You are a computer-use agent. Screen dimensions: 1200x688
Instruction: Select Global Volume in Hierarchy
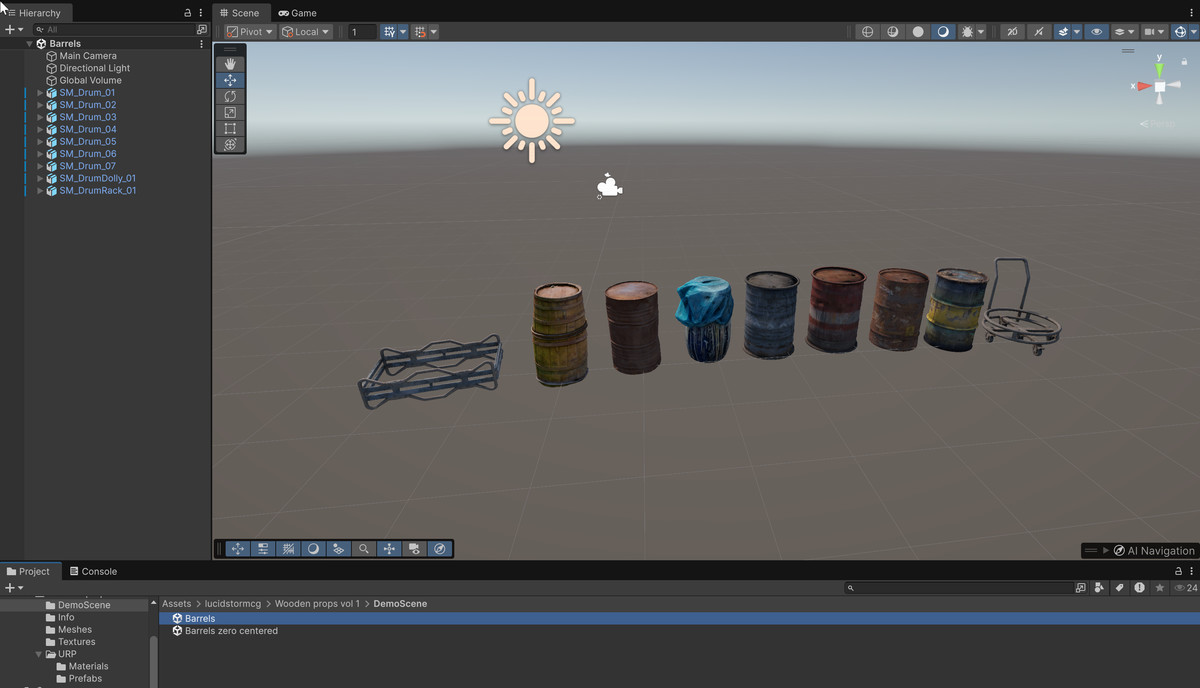(x=90, y=80)
